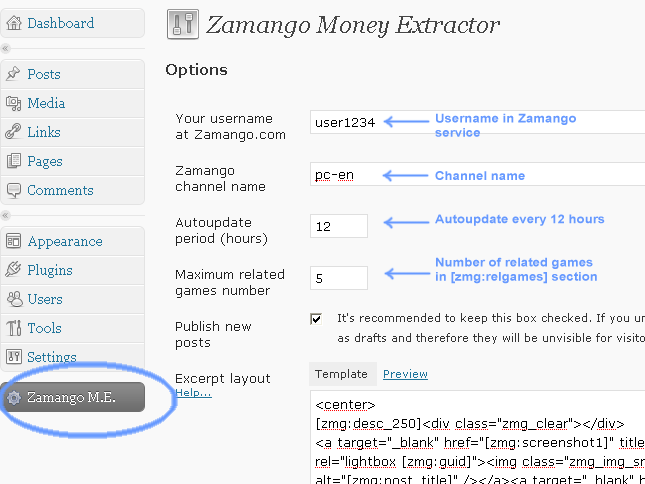
Task: Click the Options heading text
Action: tap(196, 70)
